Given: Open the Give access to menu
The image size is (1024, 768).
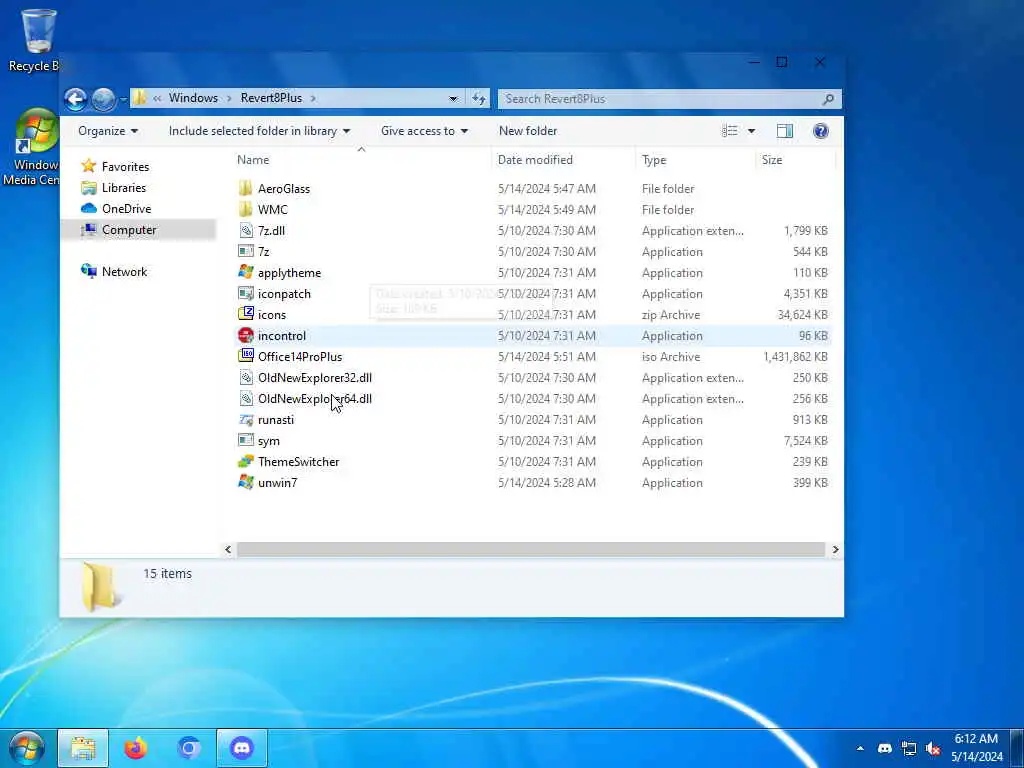Looking at the screenshot, I should [424, 131].
